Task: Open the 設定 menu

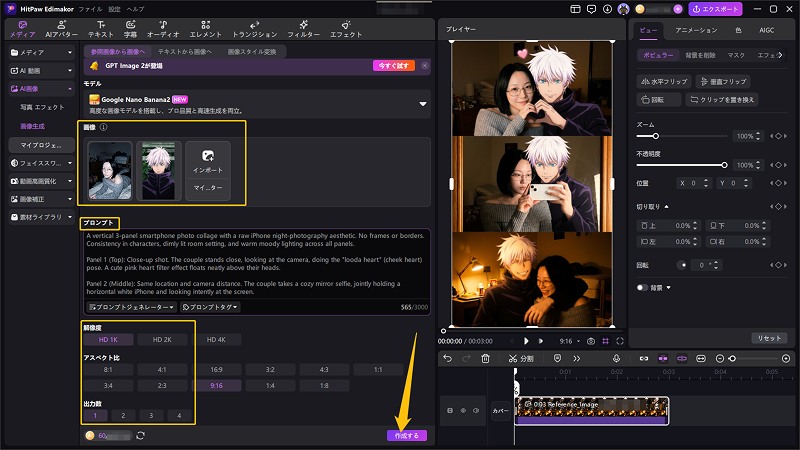Action: tap(115, 9)
